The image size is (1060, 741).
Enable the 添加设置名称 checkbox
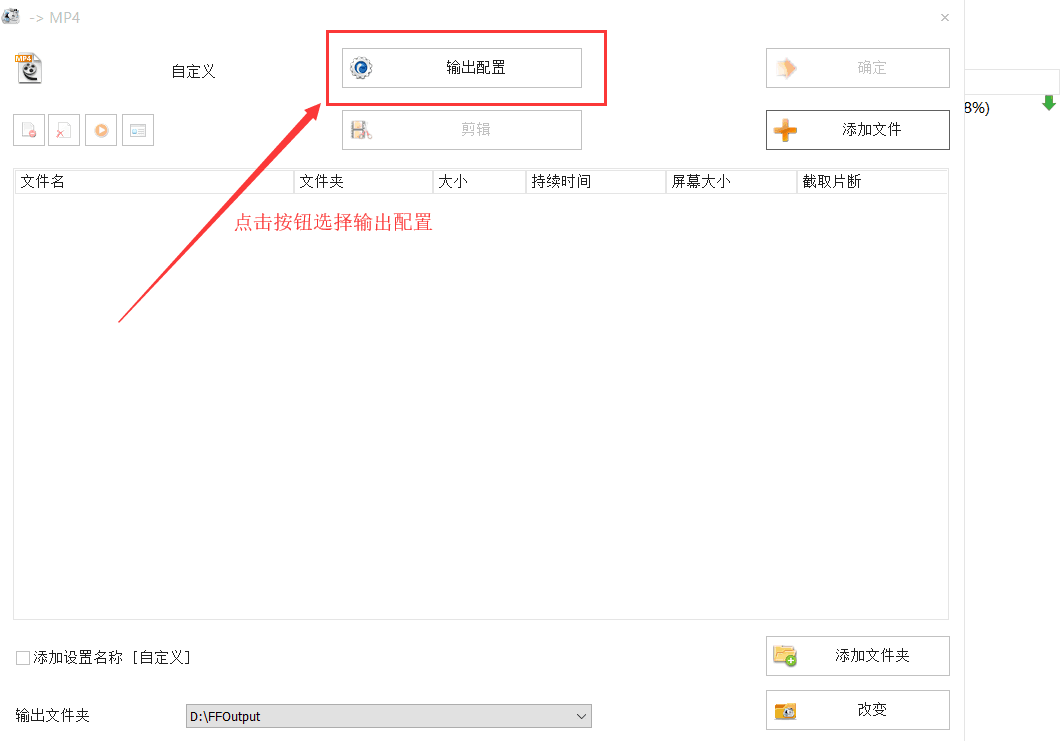tap(23, 658)
